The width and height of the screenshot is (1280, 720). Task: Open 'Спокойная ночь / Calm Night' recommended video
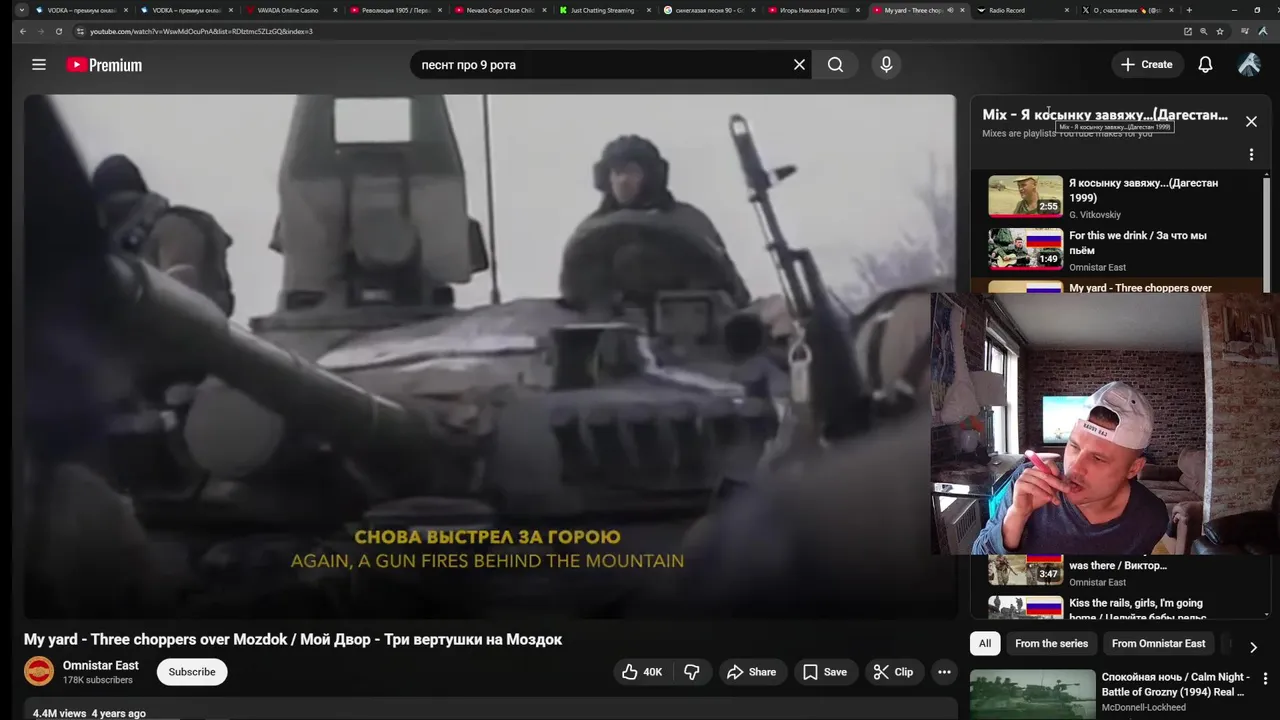click(1175, 684)
